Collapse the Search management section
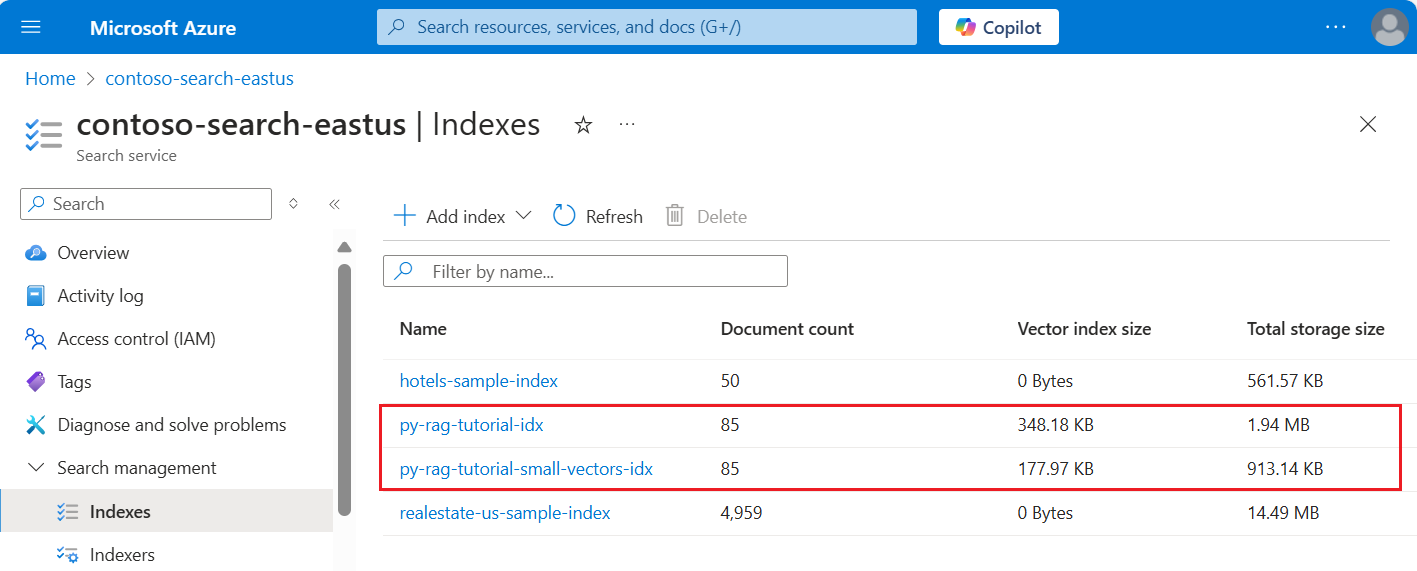 tap(36, 468)
